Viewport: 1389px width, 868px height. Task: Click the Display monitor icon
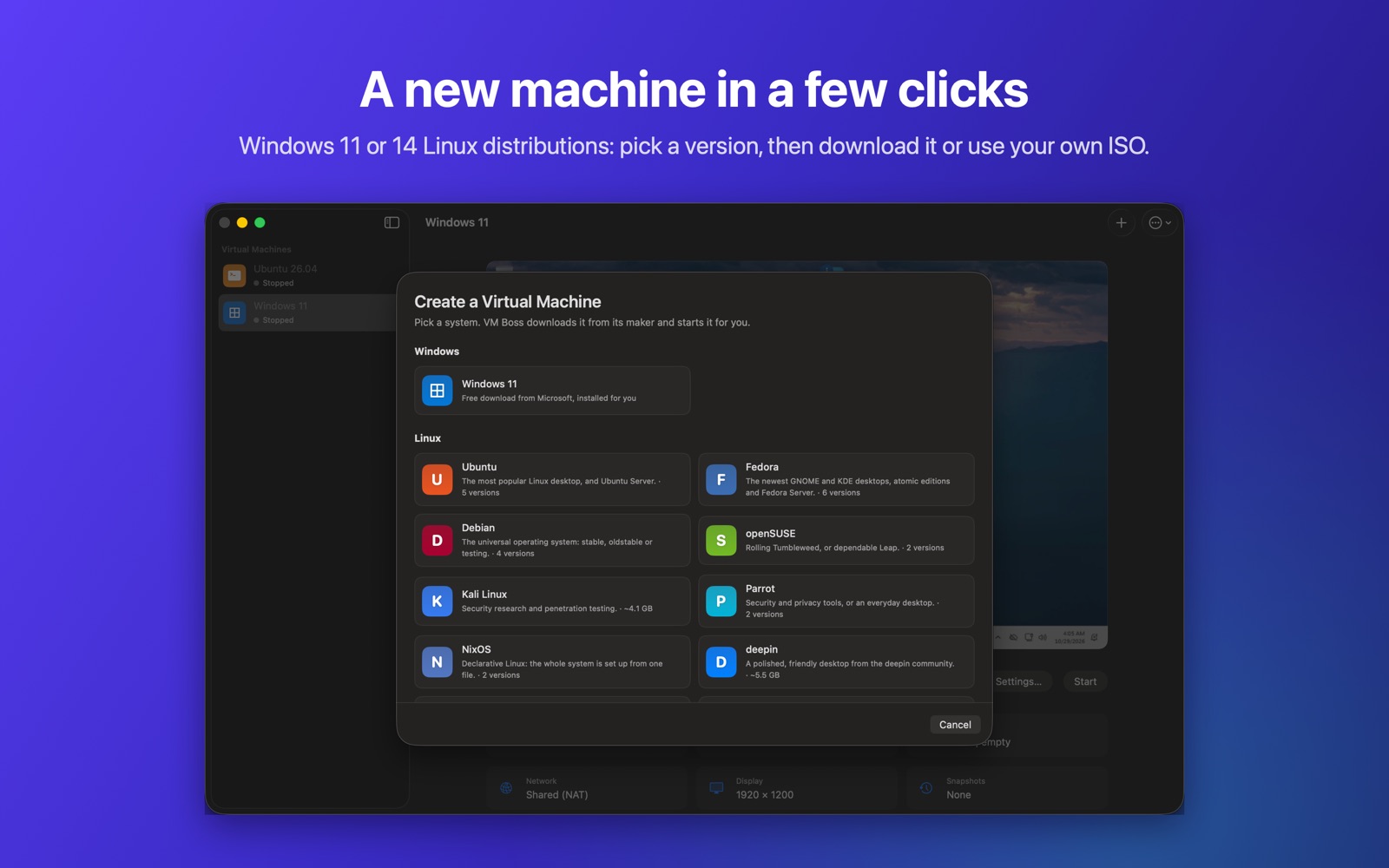[x=716, y=788]
